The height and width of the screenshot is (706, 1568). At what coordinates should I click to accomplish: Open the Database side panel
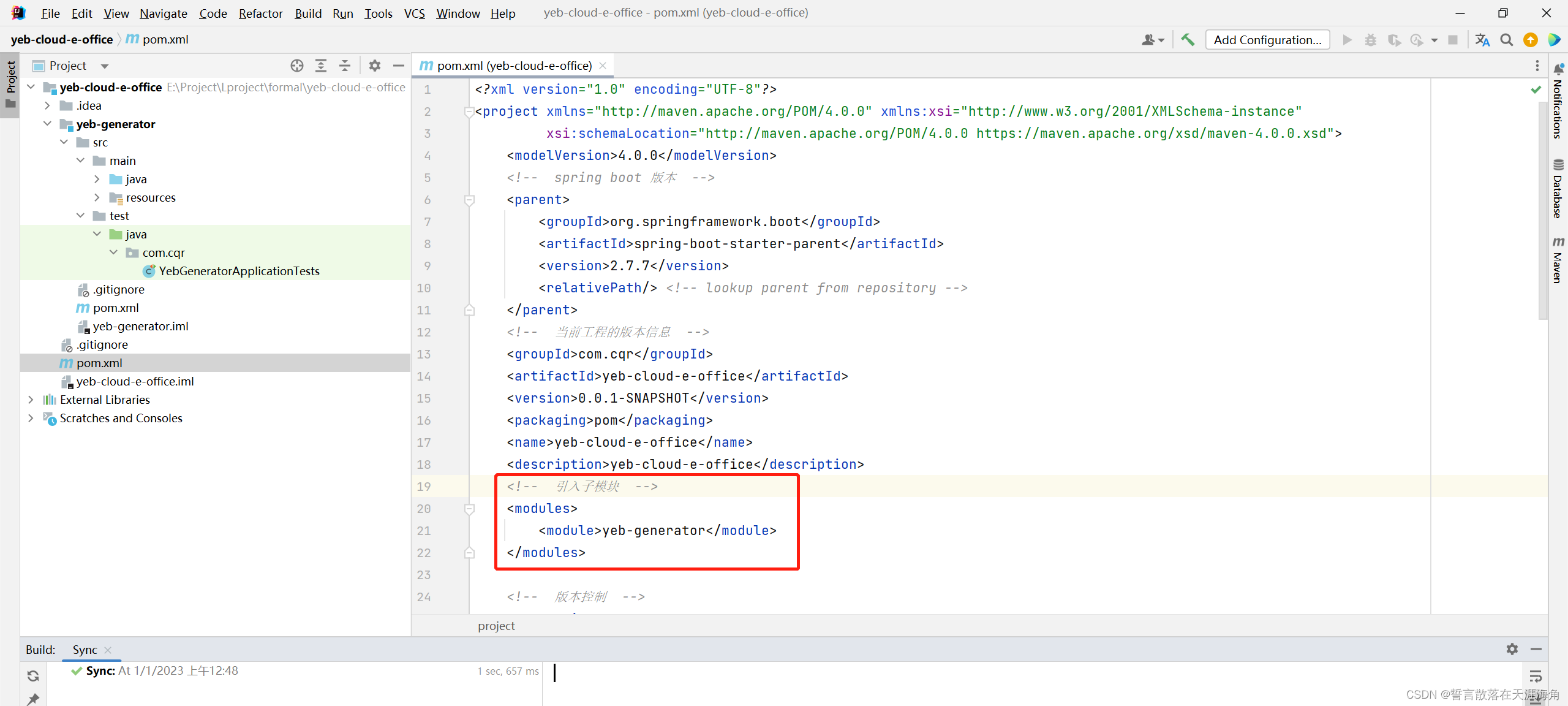click(x=1558, y=189)
